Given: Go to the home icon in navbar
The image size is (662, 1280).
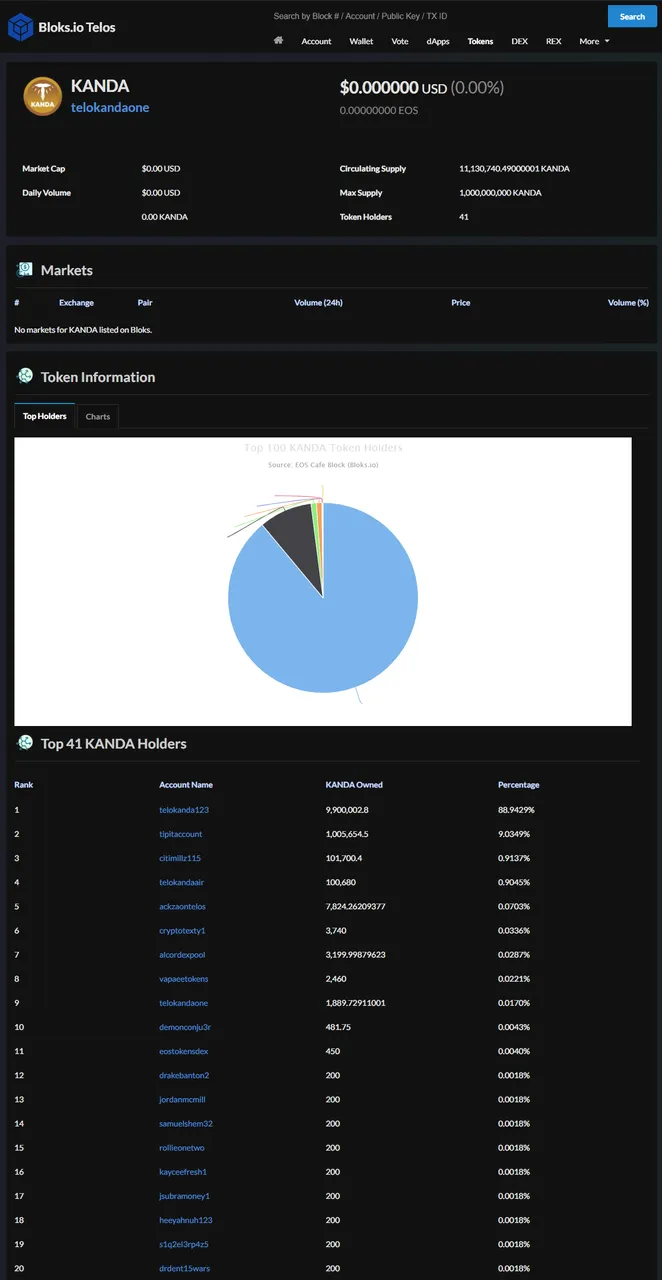Looking at the screenshot, I should point(278,41).
